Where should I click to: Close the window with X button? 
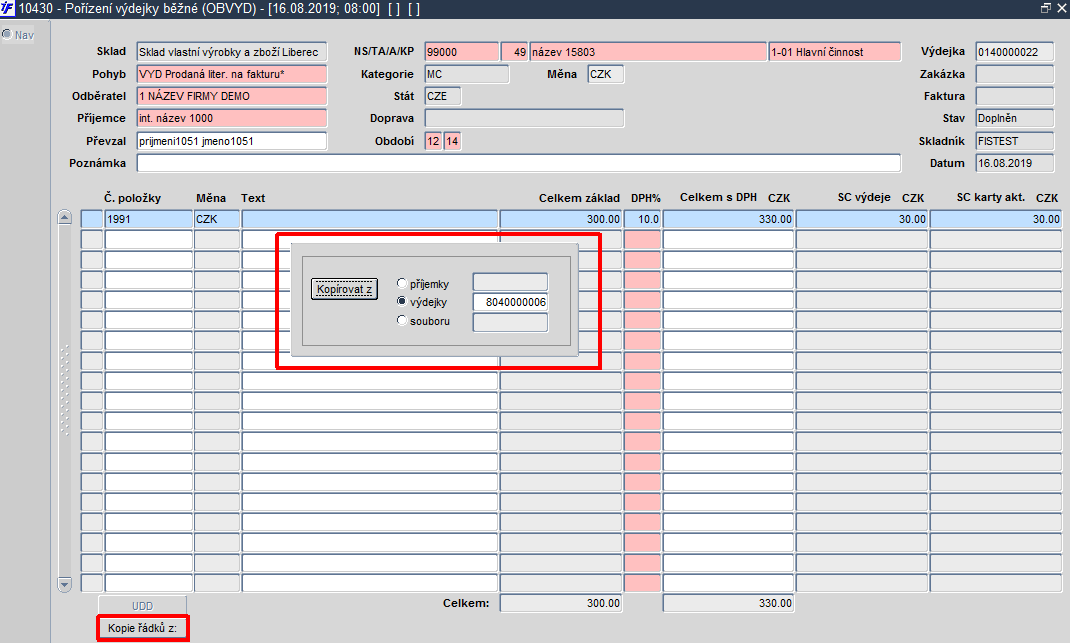coord(1062,8)
